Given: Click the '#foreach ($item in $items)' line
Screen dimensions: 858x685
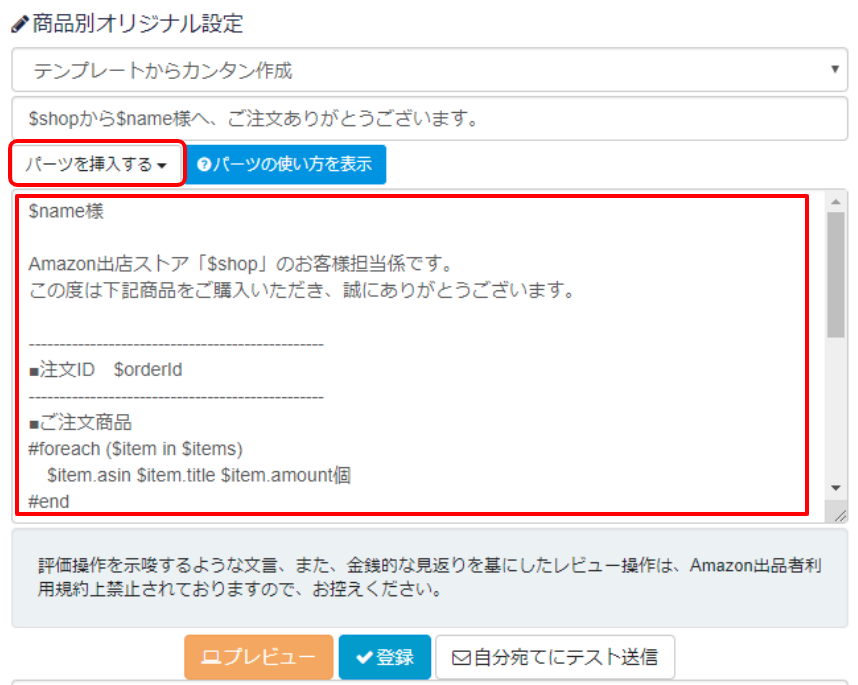Looking at the screenshot, I should click(x=136, y=449).
